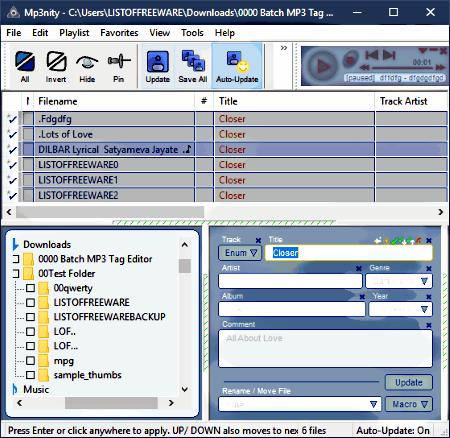Open the Playlist menu
This screenshot has height=438, width=450.
point(74,33)
